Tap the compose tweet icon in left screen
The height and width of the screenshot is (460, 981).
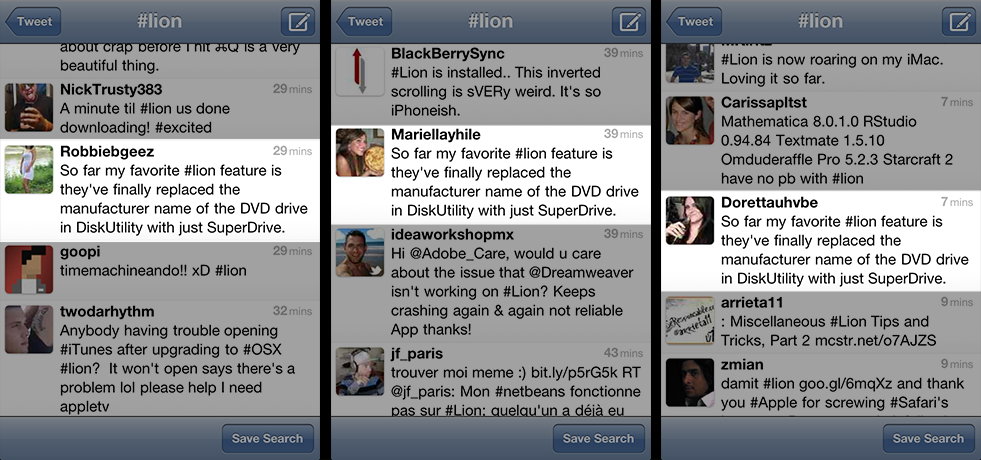(x=298, y=22)
